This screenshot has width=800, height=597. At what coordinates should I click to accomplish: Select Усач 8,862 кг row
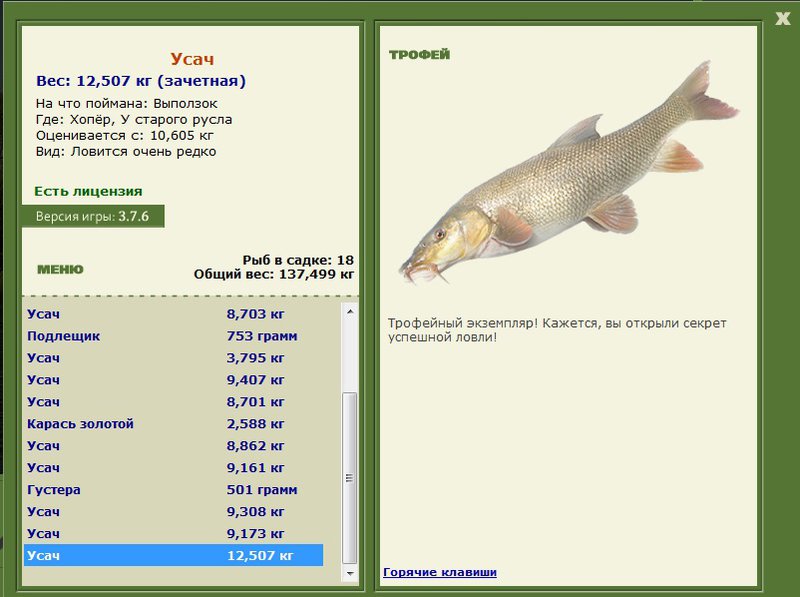click(x=173, y=445)
